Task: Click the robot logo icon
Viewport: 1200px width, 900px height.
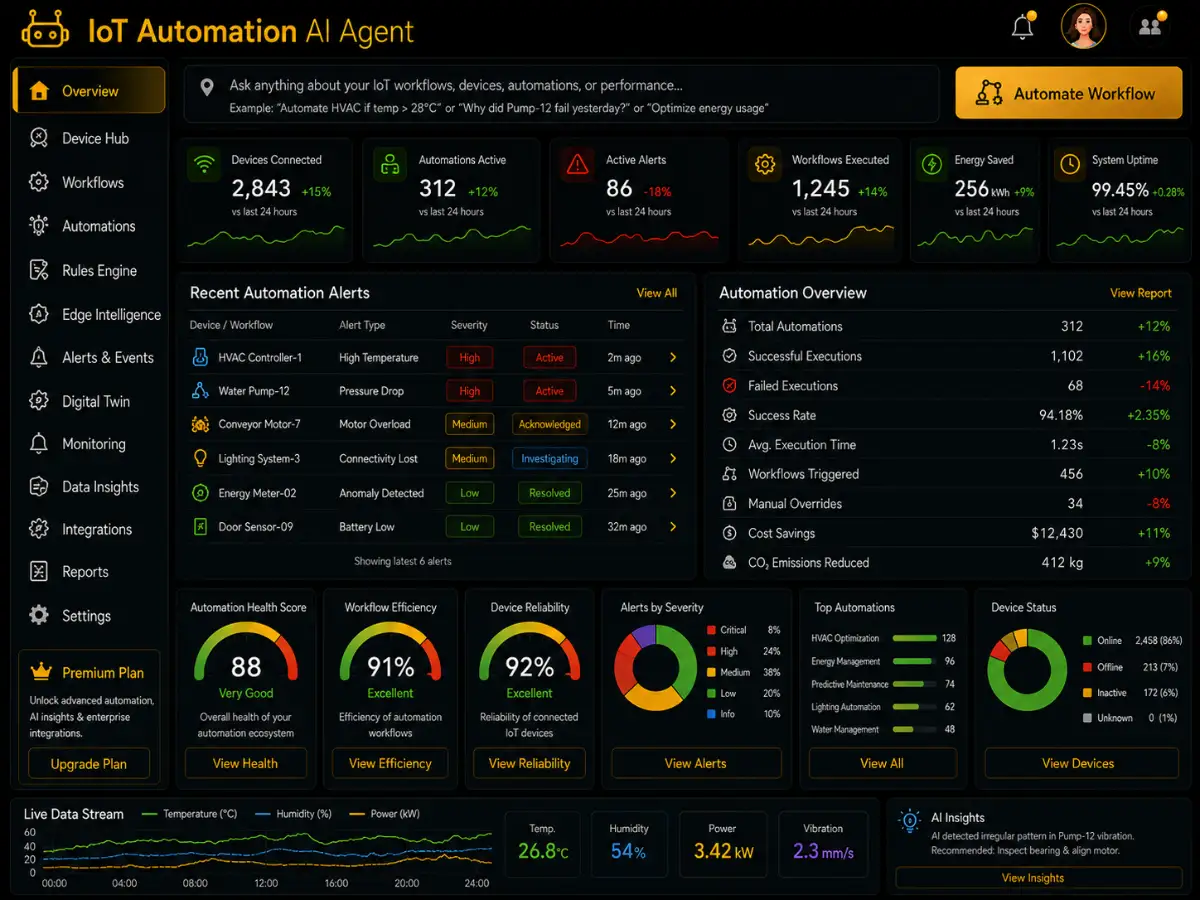Action: click(45, 30)
